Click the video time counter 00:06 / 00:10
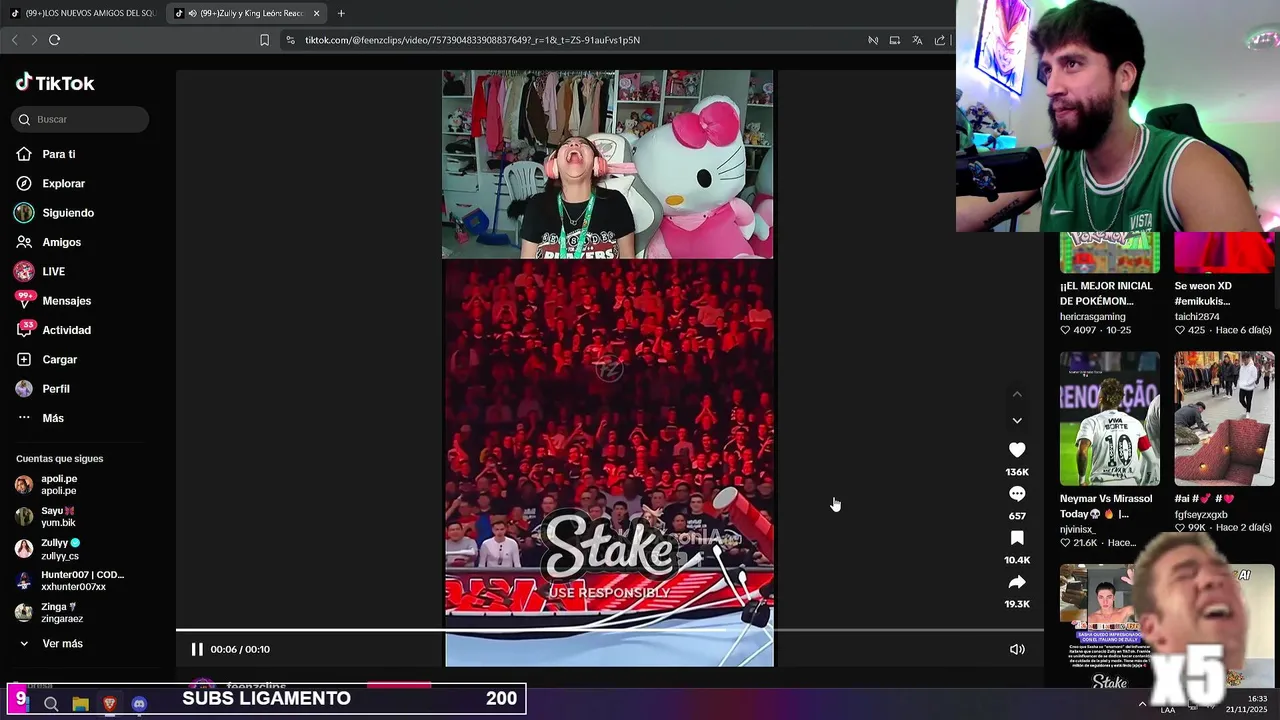The height and width of the screenshot is (720, 1280). 240,649
